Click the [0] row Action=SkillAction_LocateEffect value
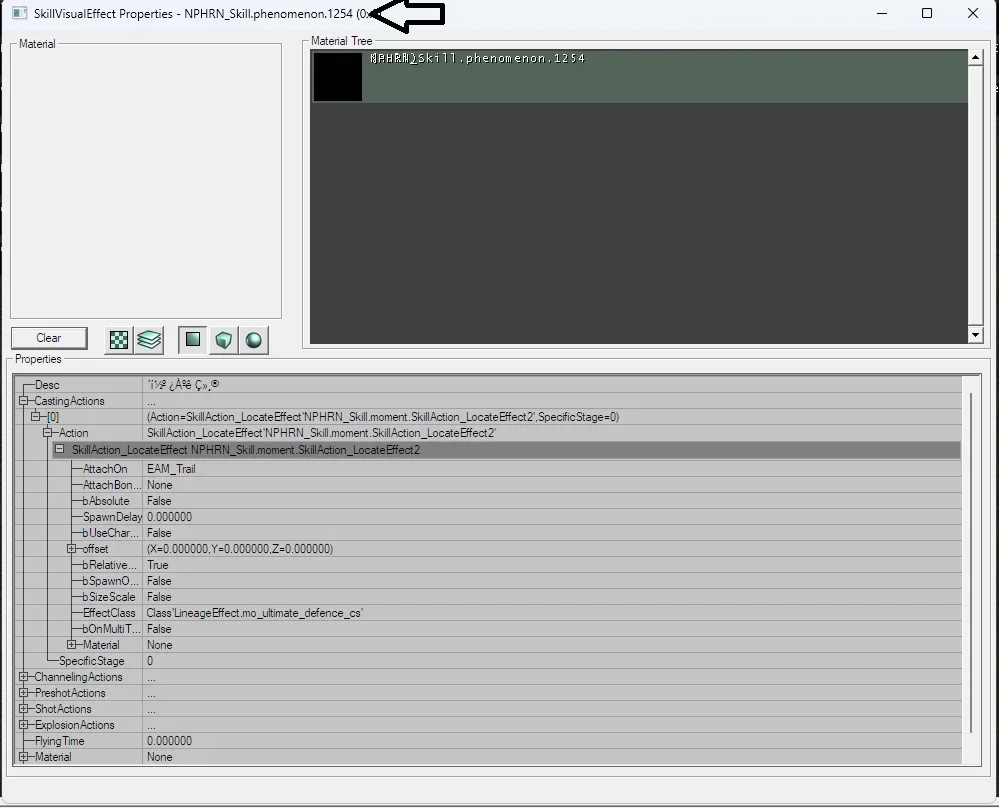999x808 pixels. click(x=383, y=417)
